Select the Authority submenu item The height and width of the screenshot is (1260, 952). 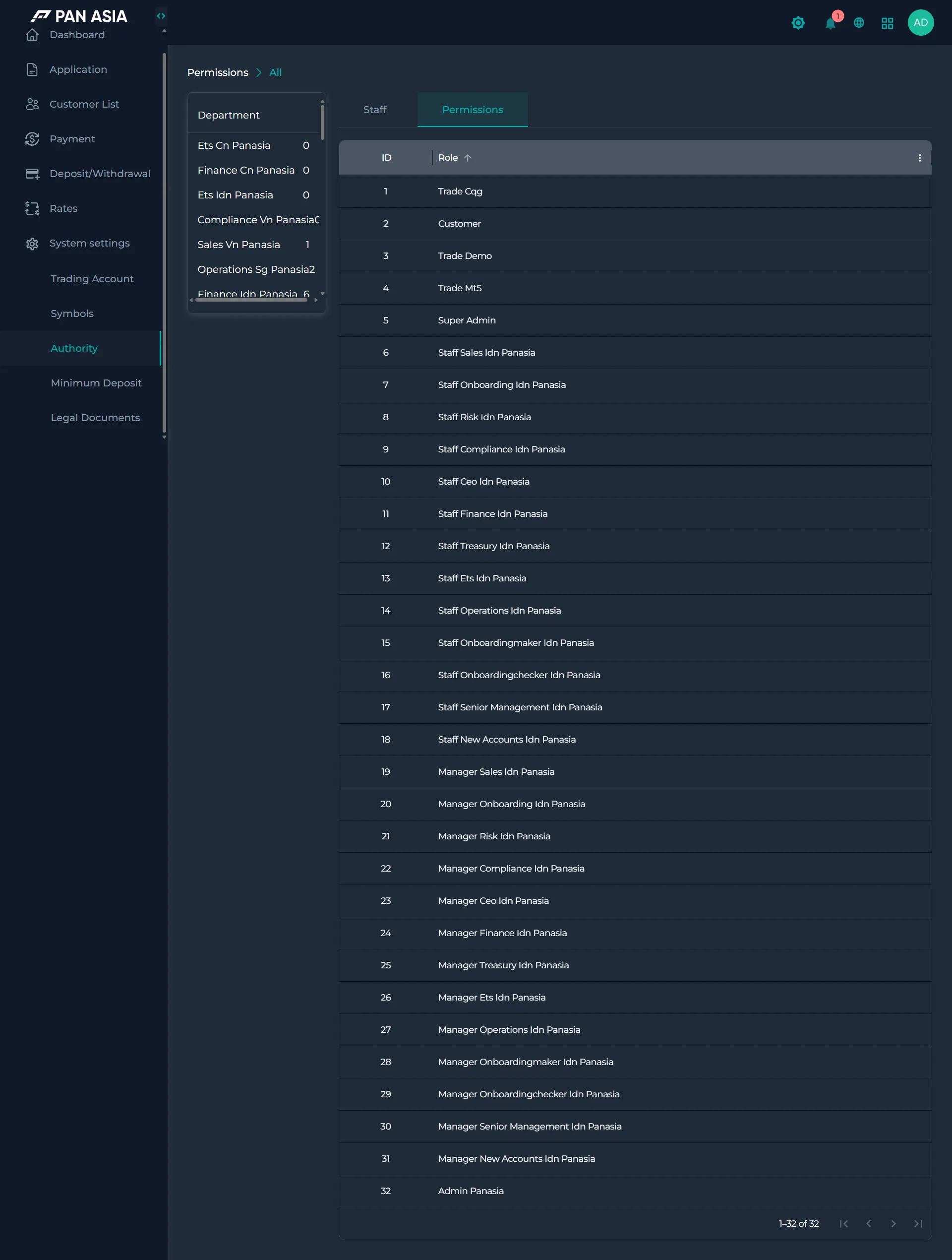tap(80, 348)
